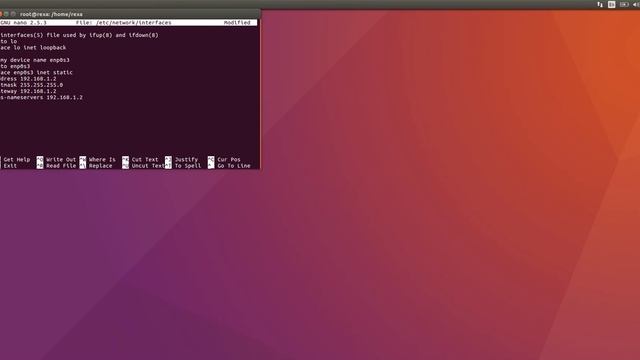This screenshot has width=640, height=360.
Task: Click the 'Get Help' shortcut label
Action: click(x=17, y=160)
